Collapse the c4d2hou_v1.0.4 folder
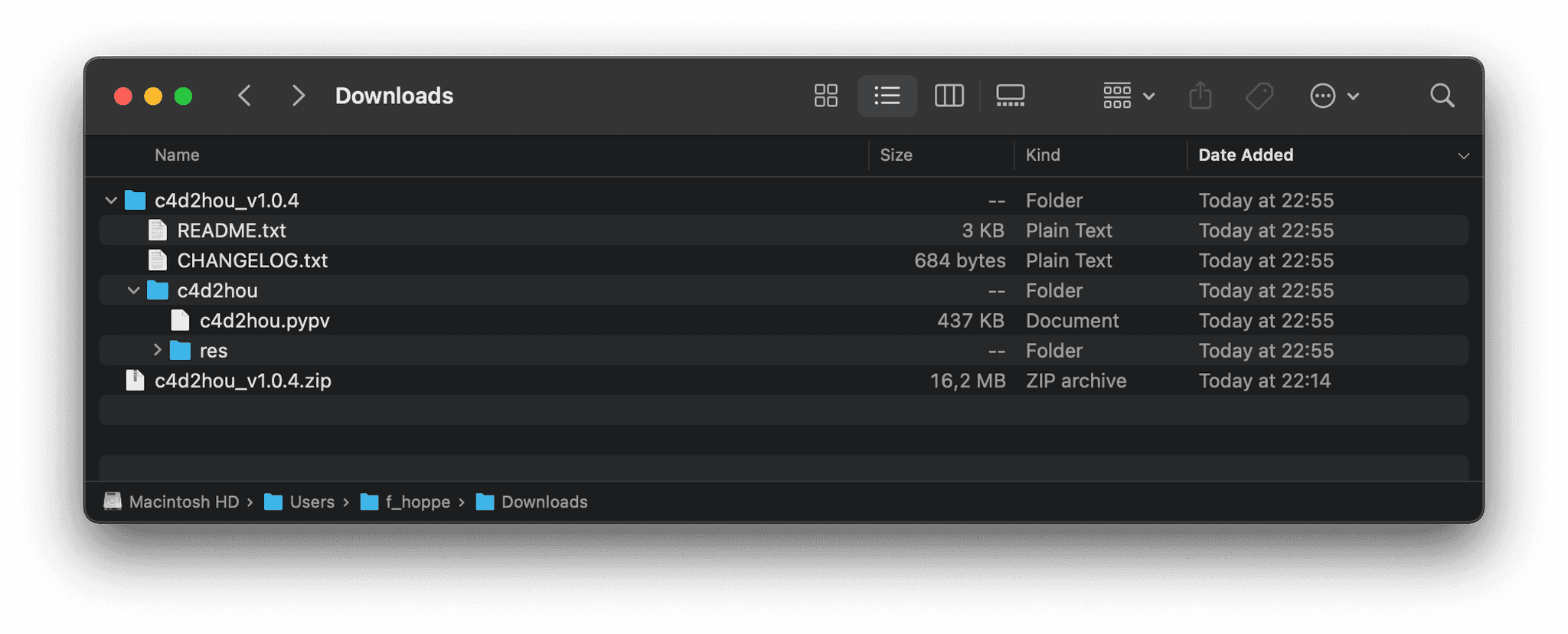1568x634 pixels. pos(110,200)
